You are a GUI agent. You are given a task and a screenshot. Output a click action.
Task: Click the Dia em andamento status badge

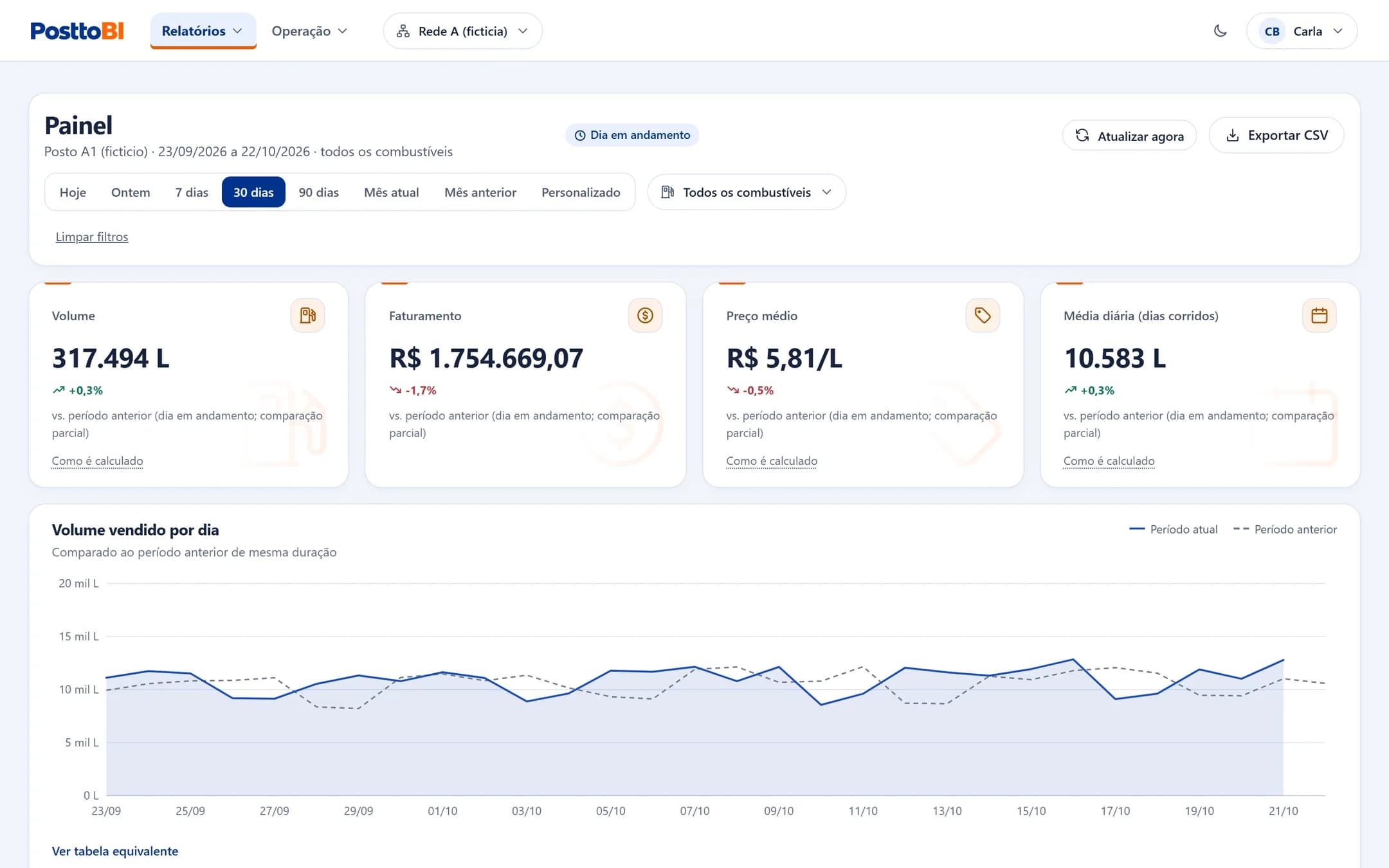pos(632,135)
